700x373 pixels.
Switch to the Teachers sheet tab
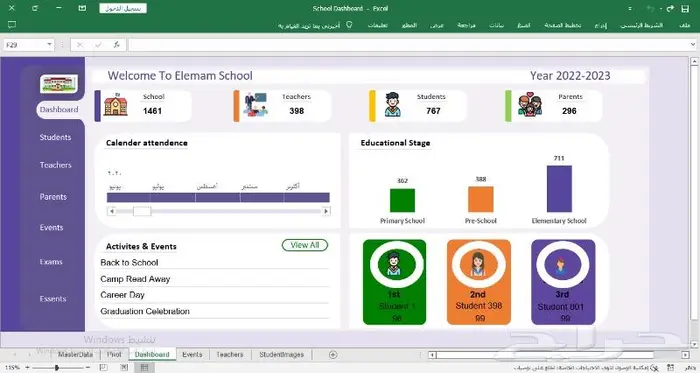click(x=229, y=354)
